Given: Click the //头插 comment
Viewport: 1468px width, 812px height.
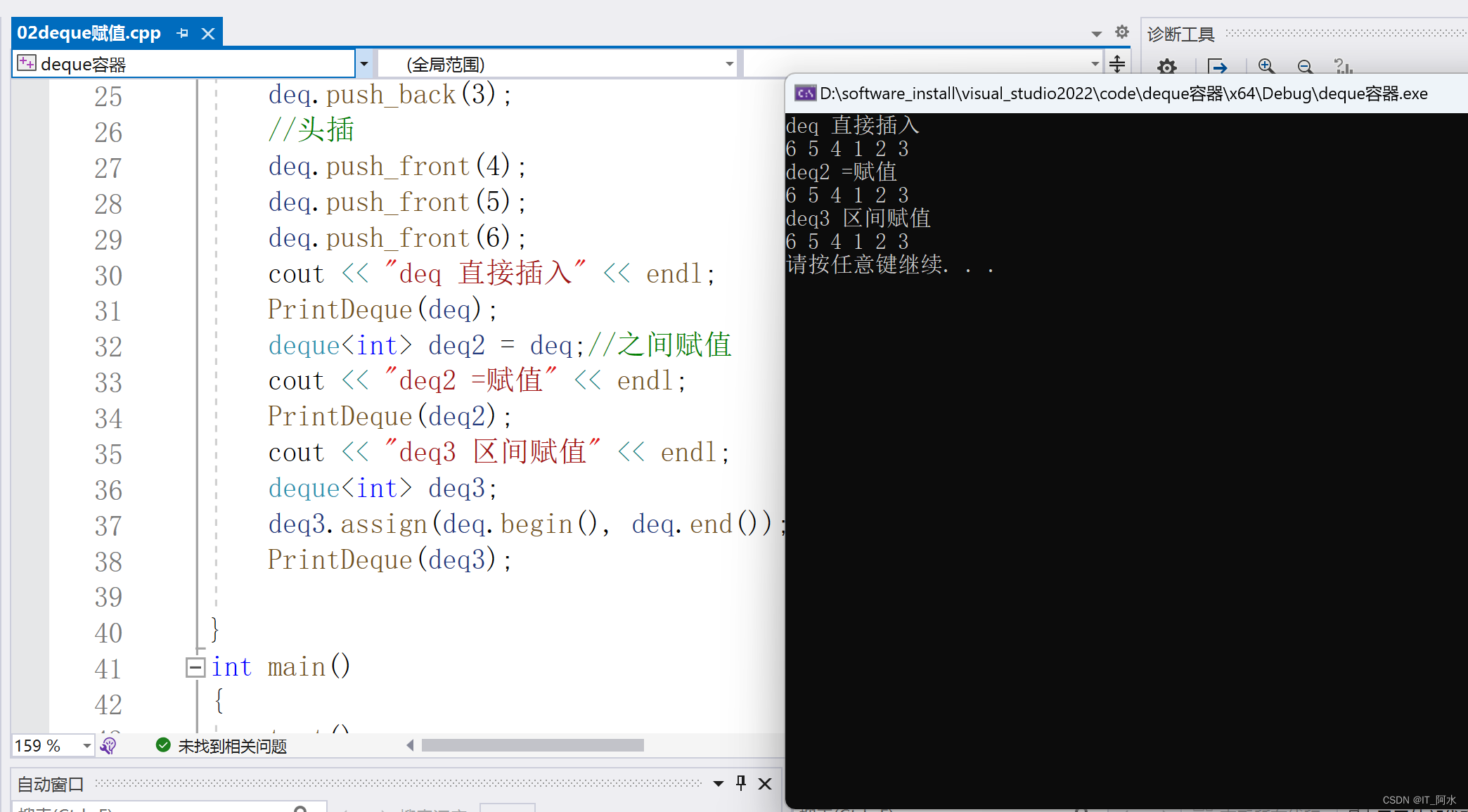Looking at the screenshot, I should click(x=311, y=130).
